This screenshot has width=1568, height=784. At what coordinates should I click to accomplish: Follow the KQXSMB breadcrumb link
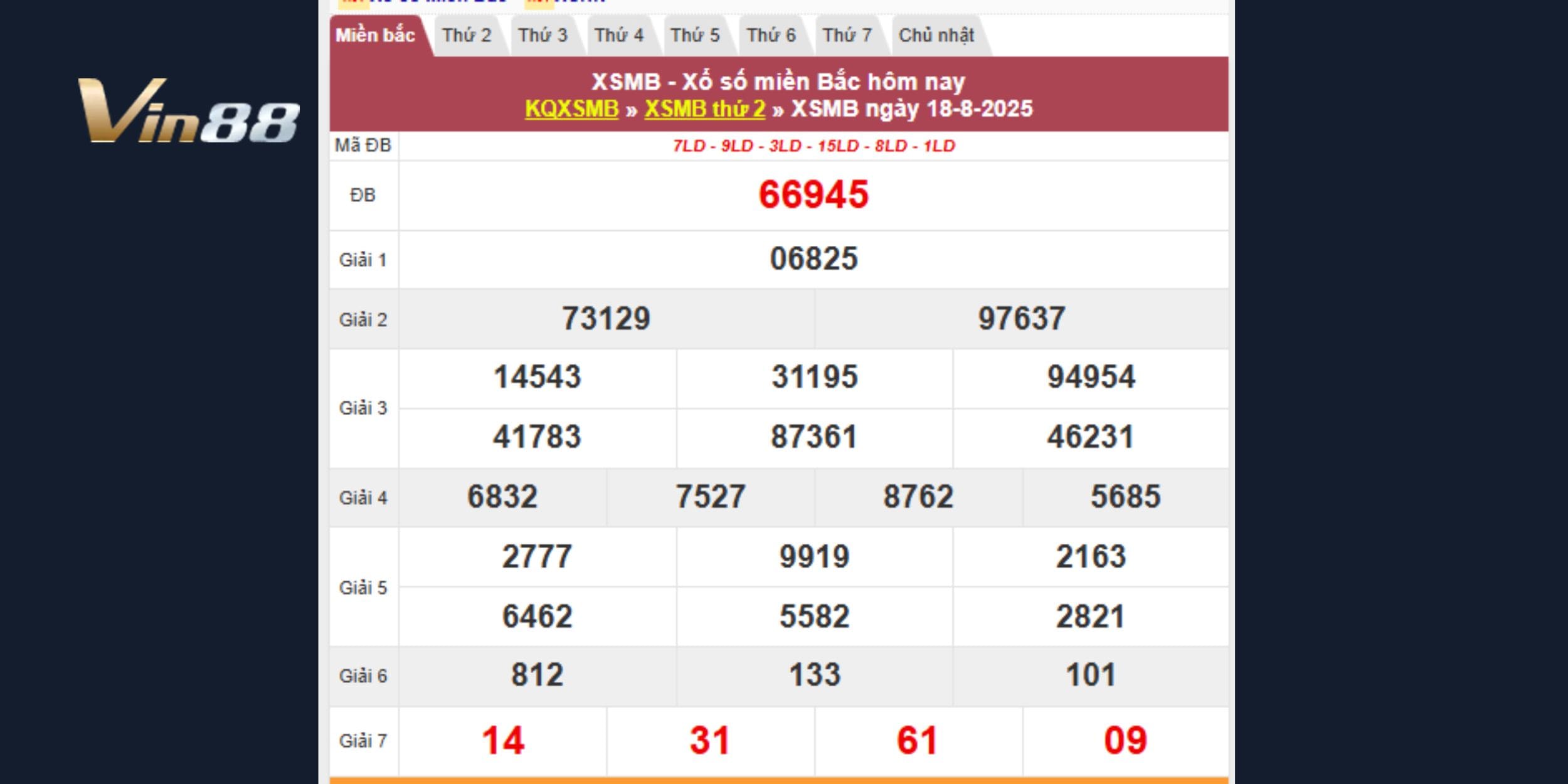coord(571,109)
